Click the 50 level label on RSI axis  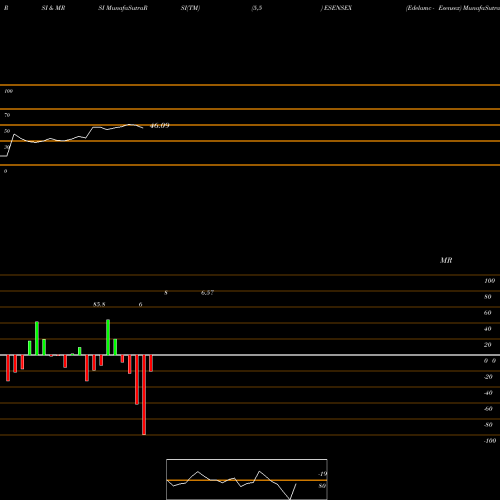7,131
